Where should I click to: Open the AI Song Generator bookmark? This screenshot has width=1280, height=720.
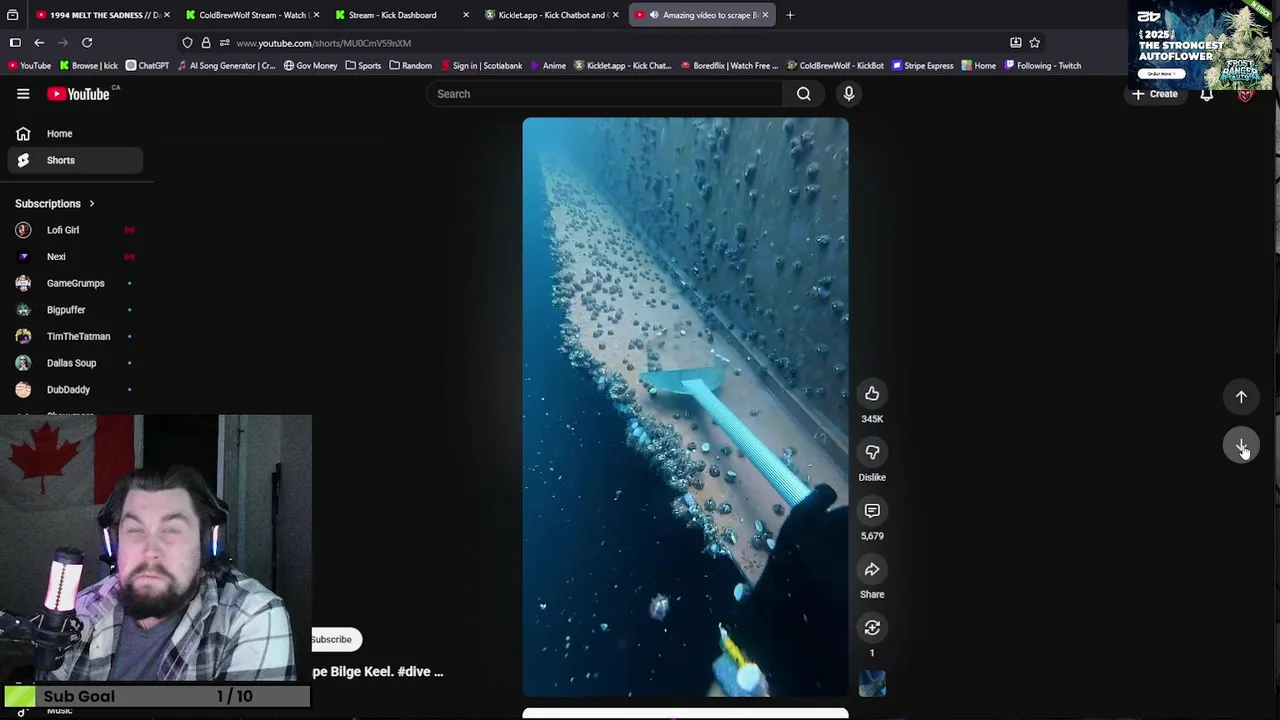225,66
